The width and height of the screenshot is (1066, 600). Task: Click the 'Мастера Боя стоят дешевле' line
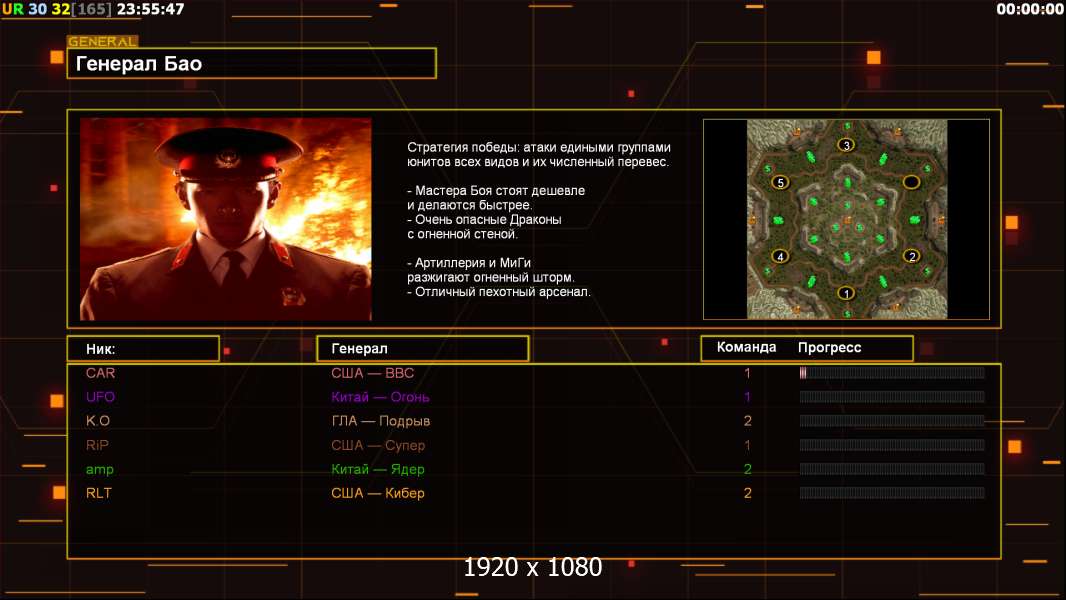pos(496,191)
